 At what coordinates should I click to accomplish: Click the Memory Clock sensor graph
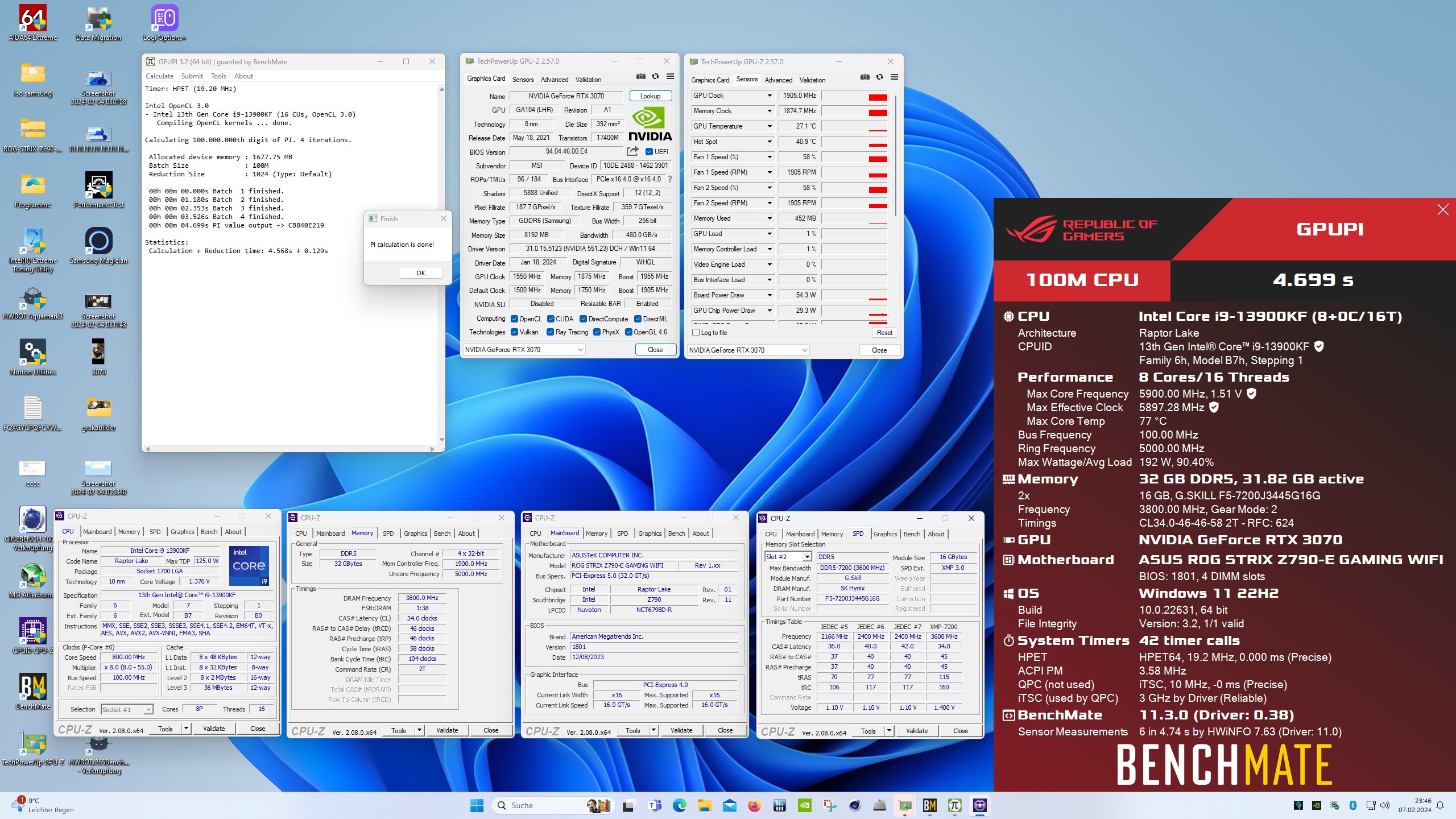pos(854,111)
